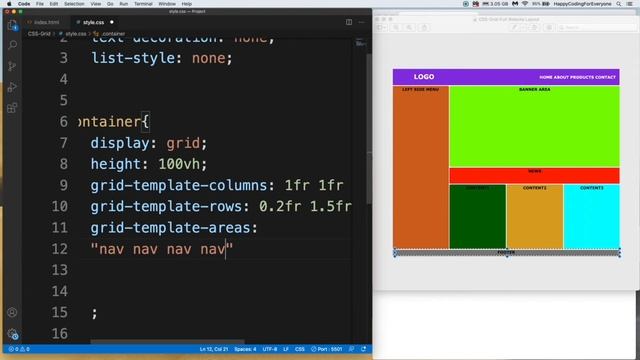Click the grid-template-areas line
The height and width of the screenshot is (360, 640).
click(x=174, y=228)
